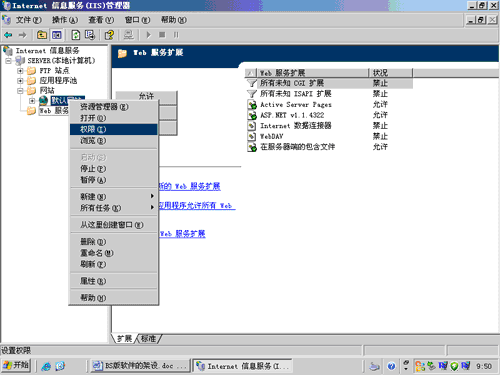Expand the FTP 站点 tree node
Screen dimensions: 500x375
(x=20, y=71)
